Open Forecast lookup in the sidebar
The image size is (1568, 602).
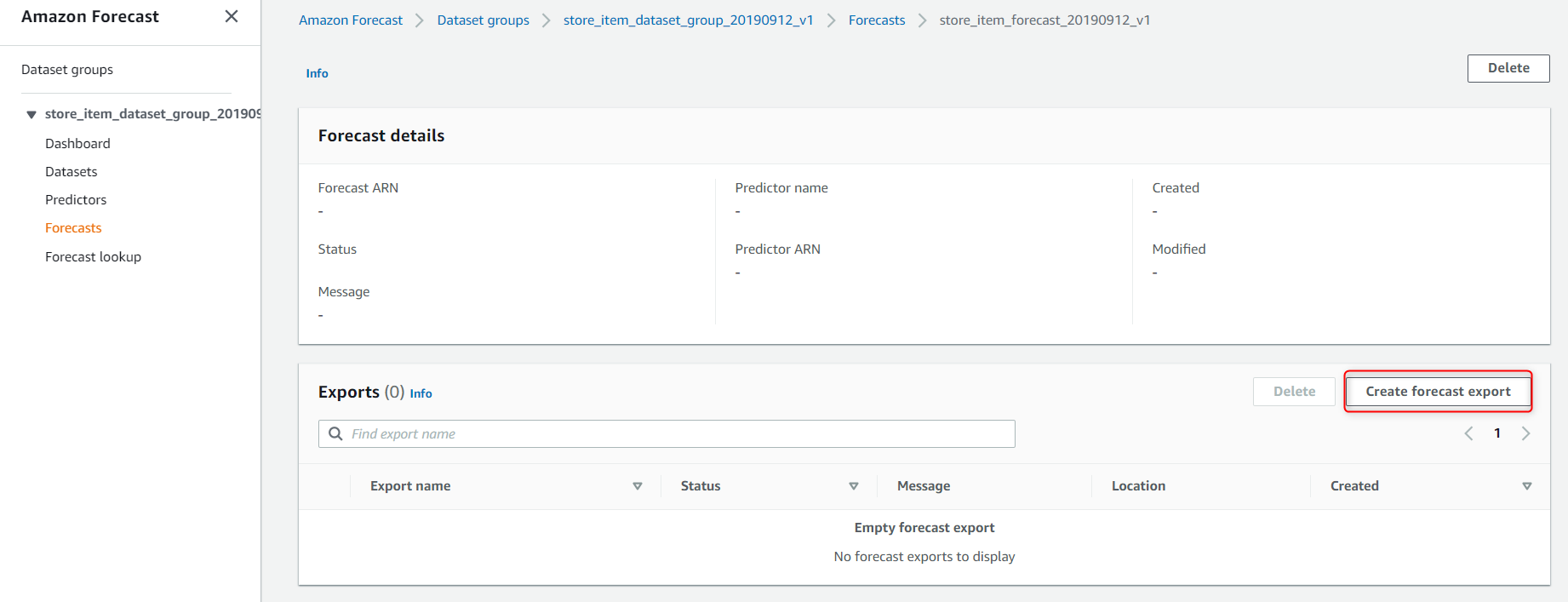pos(93,256)
